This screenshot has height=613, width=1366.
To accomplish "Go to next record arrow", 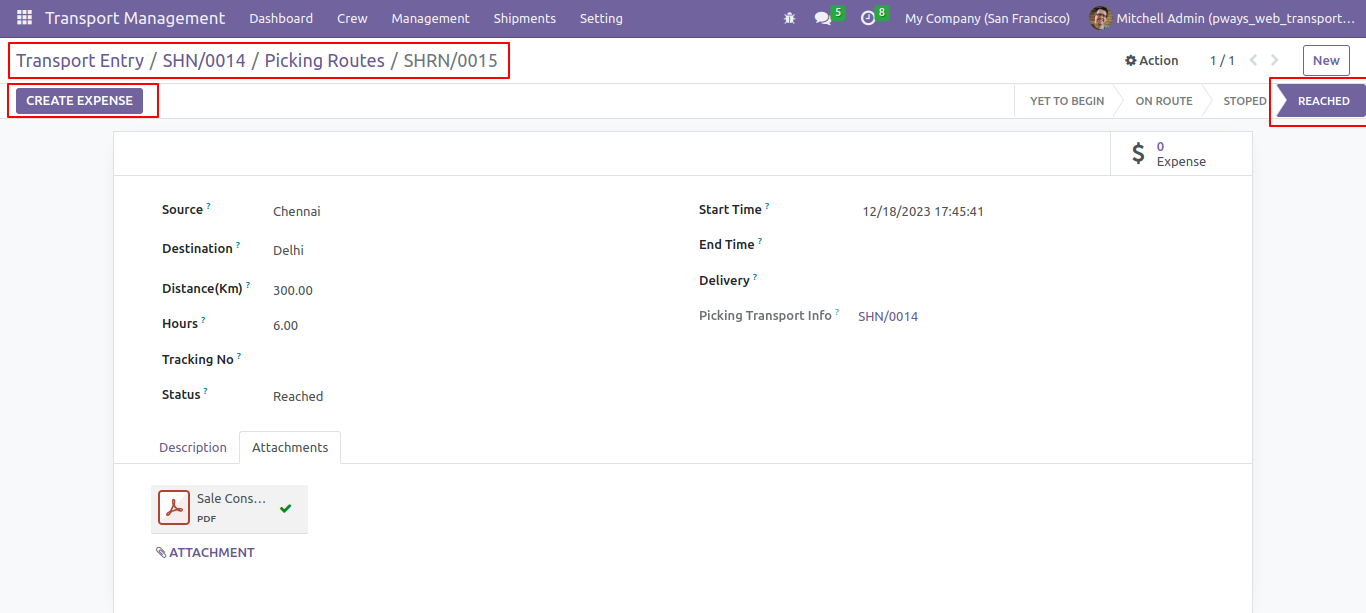I will 1274,60.
